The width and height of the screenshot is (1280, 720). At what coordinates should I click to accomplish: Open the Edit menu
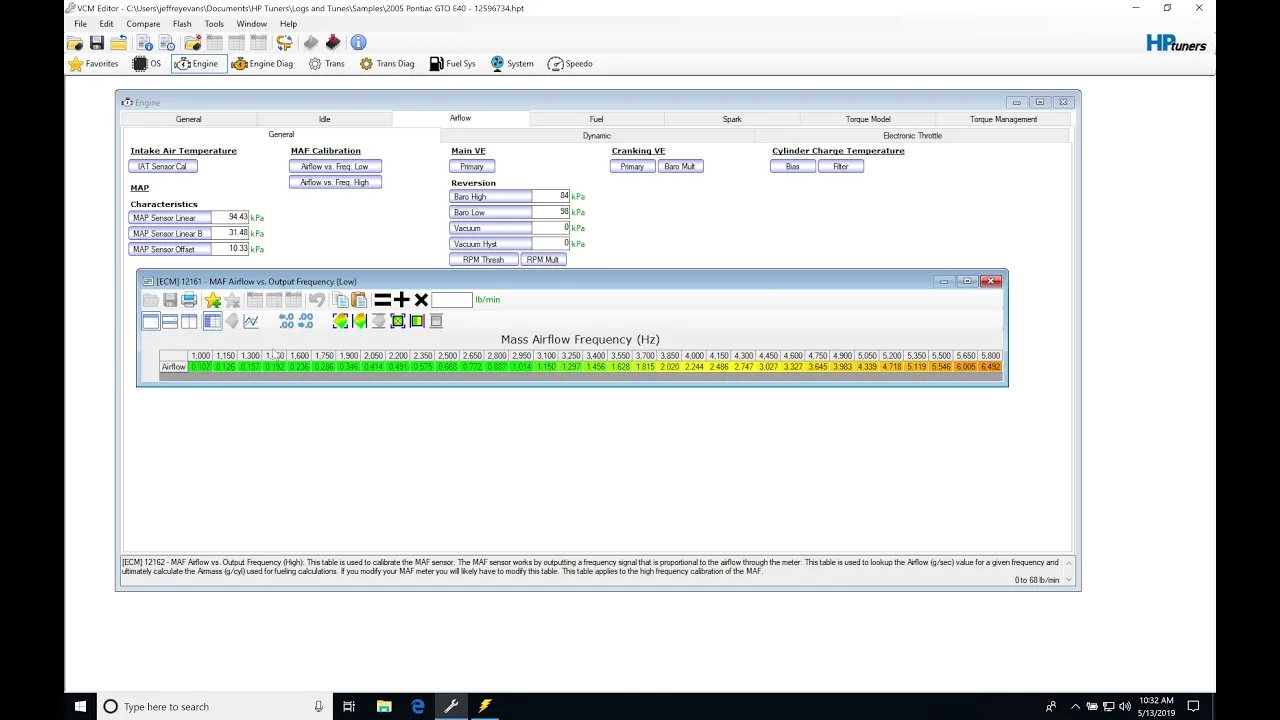tap(106, 24)
